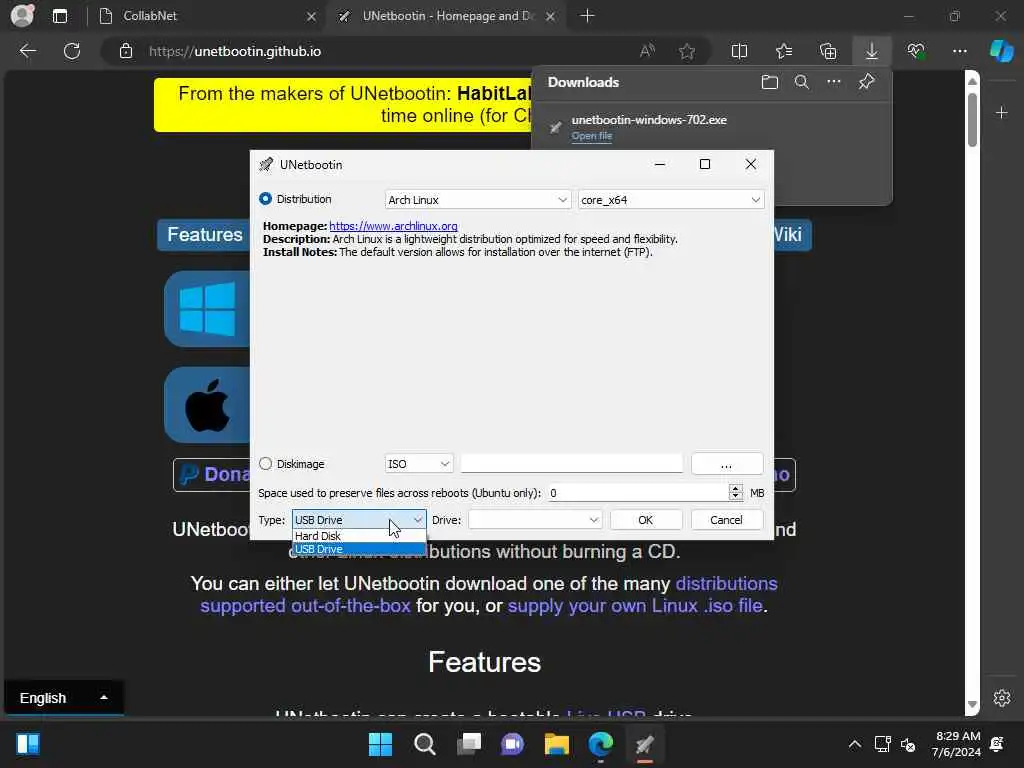1024x768 pixels.
Task: Choose Hard Disk from Type list
Action: tap(359, 536)
